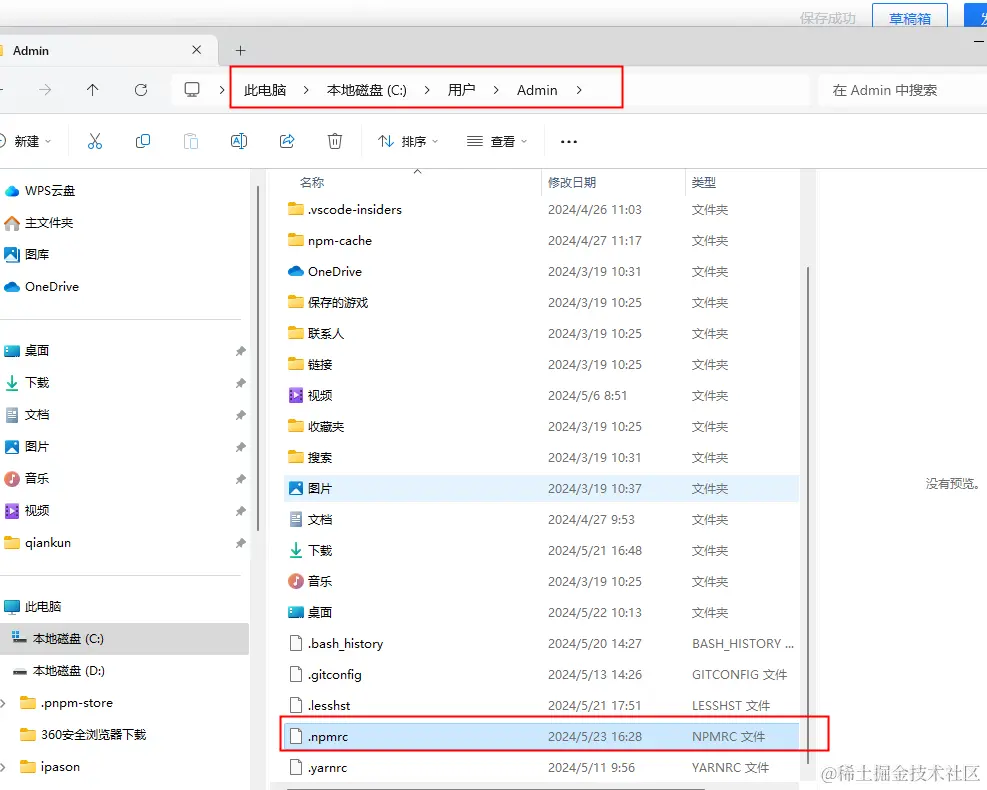
Task: Open the three-dot more options menu
Action: [x=568, y=142]
